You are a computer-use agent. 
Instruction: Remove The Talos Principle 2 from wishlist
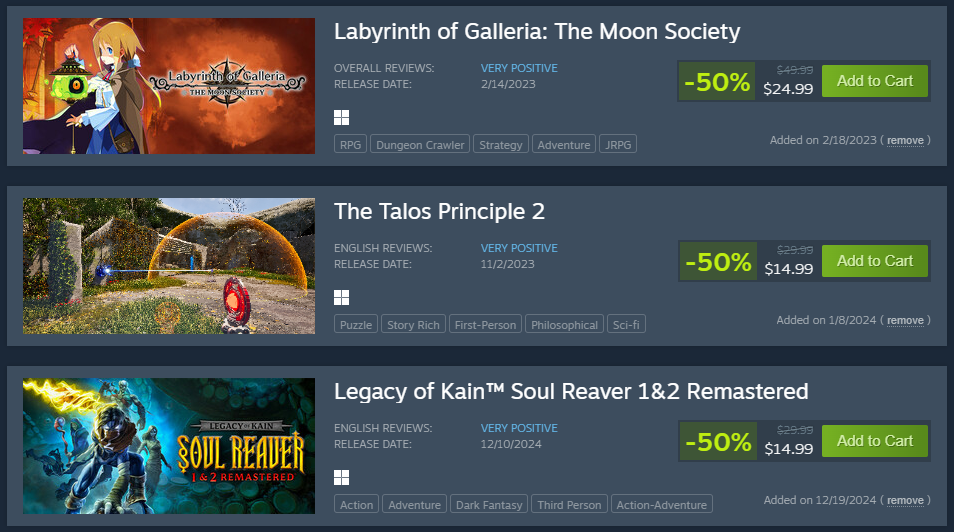(905, 321)
